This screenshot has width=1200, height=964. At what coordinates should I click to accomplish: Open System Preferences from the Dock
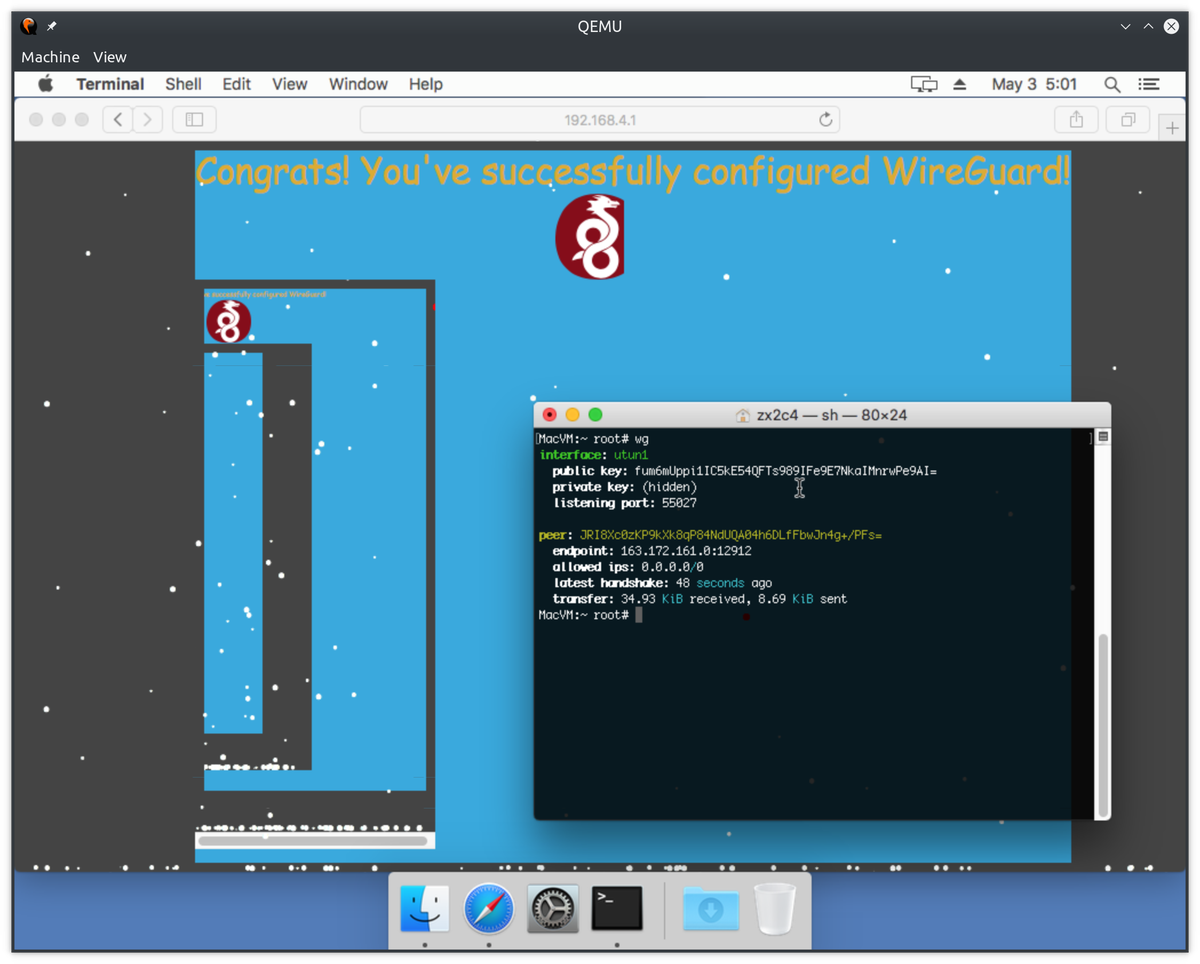[553, 908]
